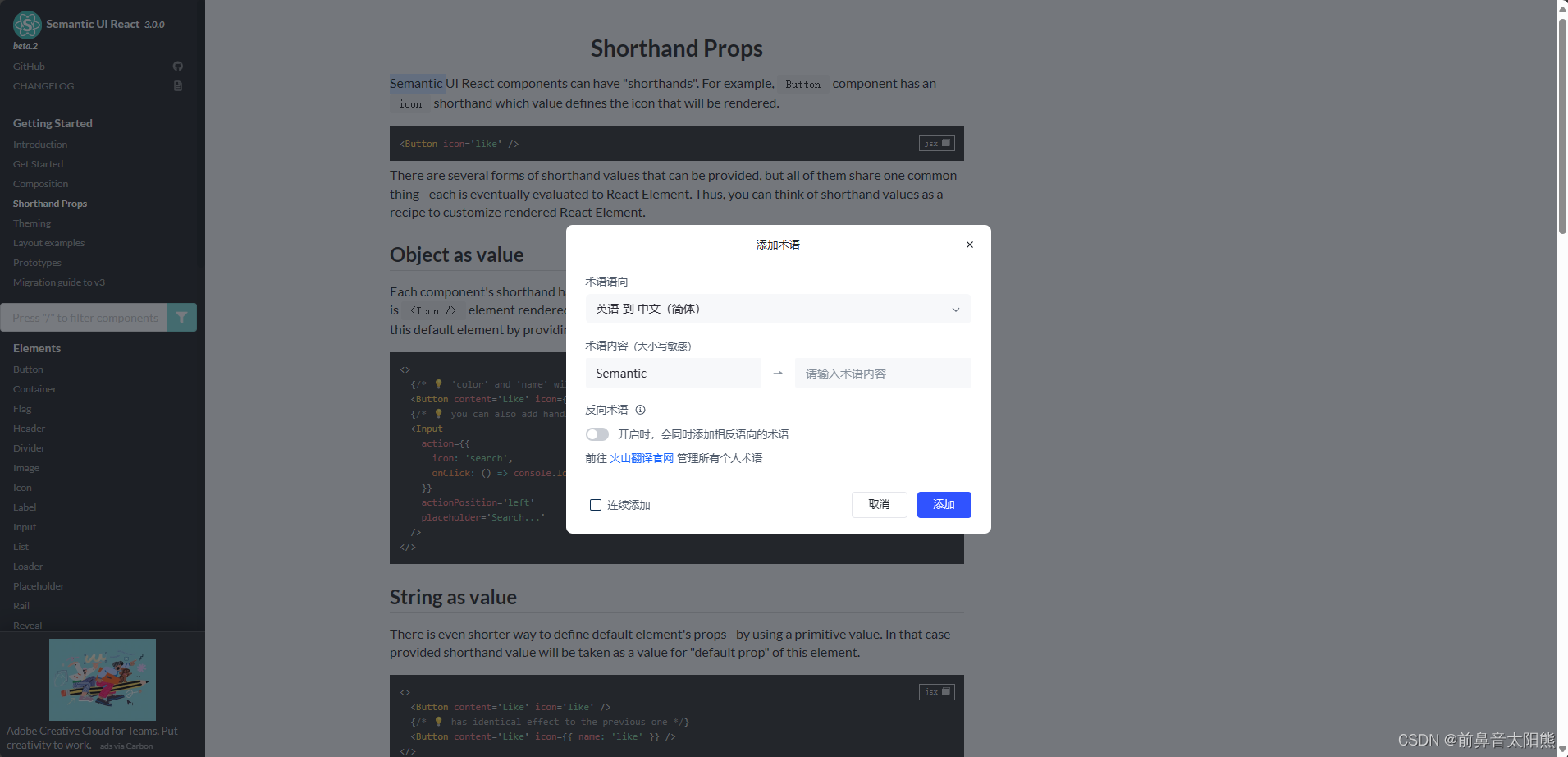The width and height of the screenshot is (1568, 757).
Task: Toggle the 反向术语 switch
Action: click(x=597, y=434)
